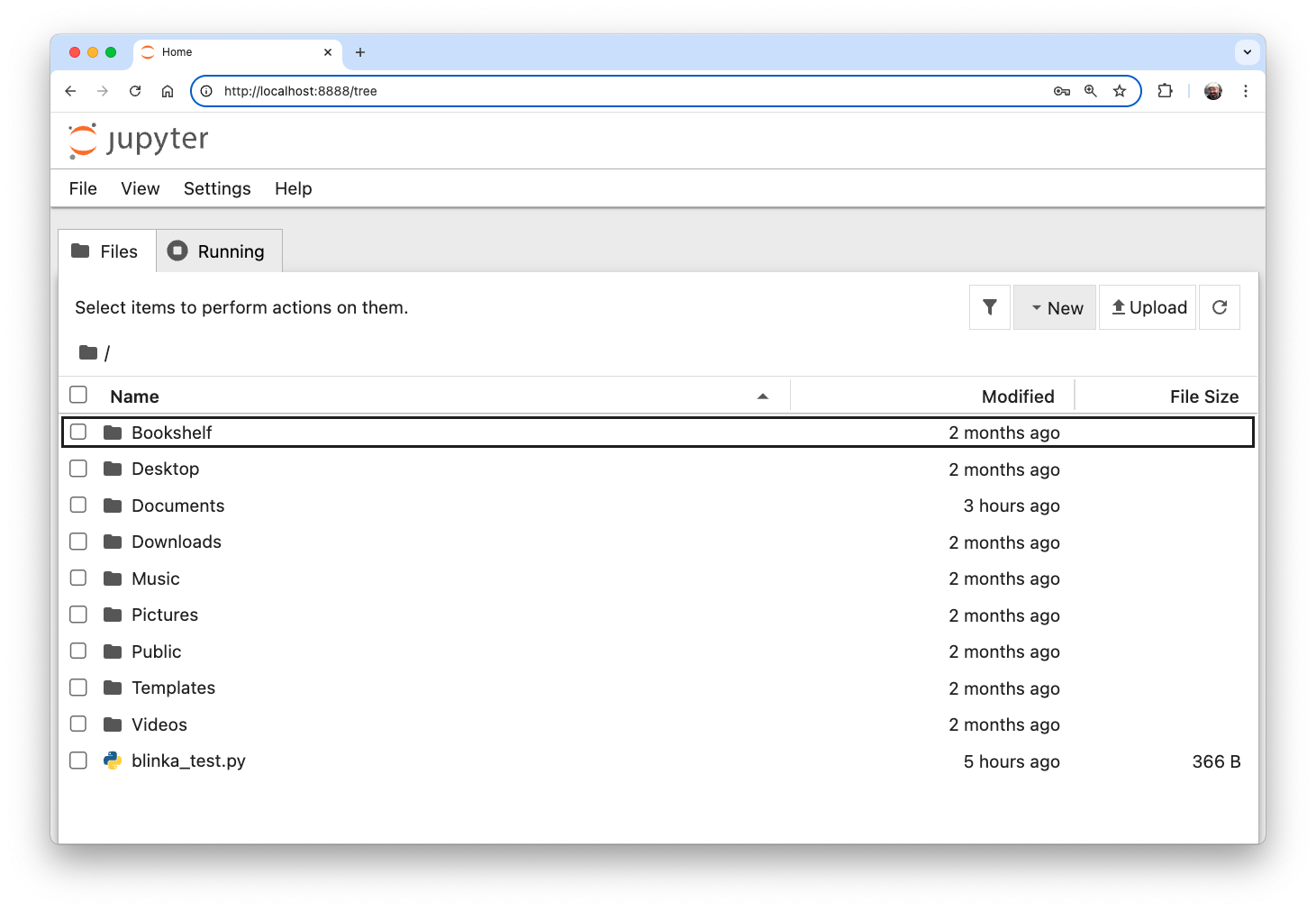Click the Music folder icon
This screenshot has height=911, width=1316.
[x=113, y=578]
